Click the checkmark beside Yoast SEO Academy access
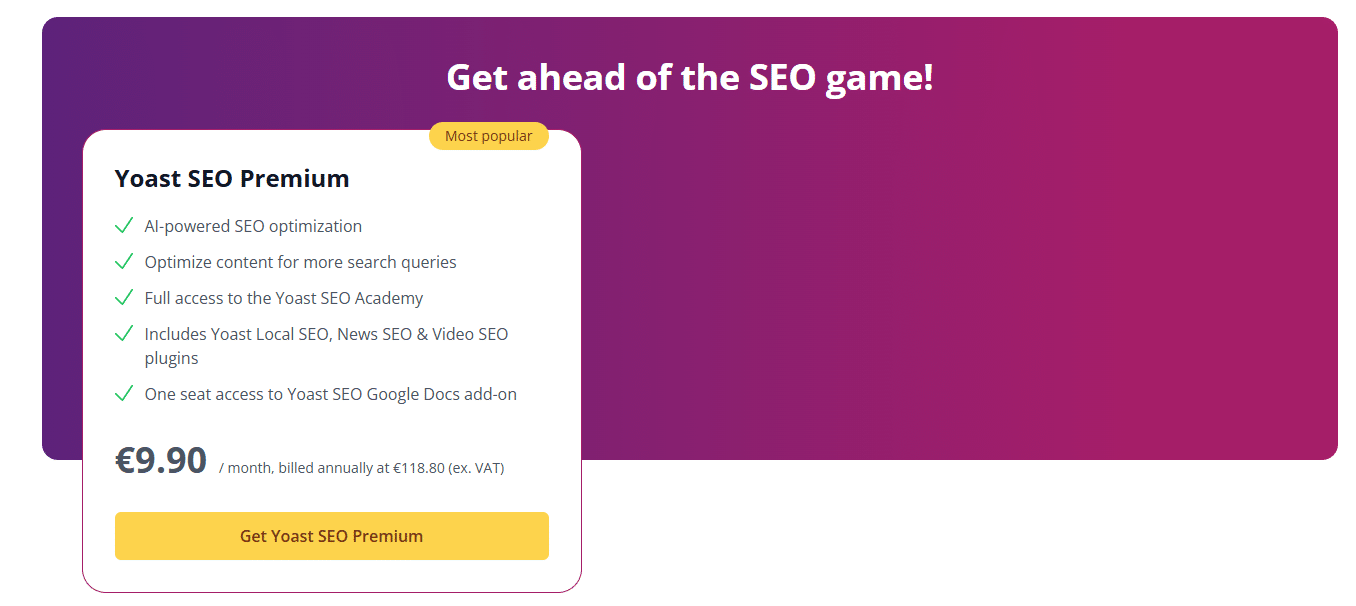This screenshot has height=606, width=1356. click(124, 298)
